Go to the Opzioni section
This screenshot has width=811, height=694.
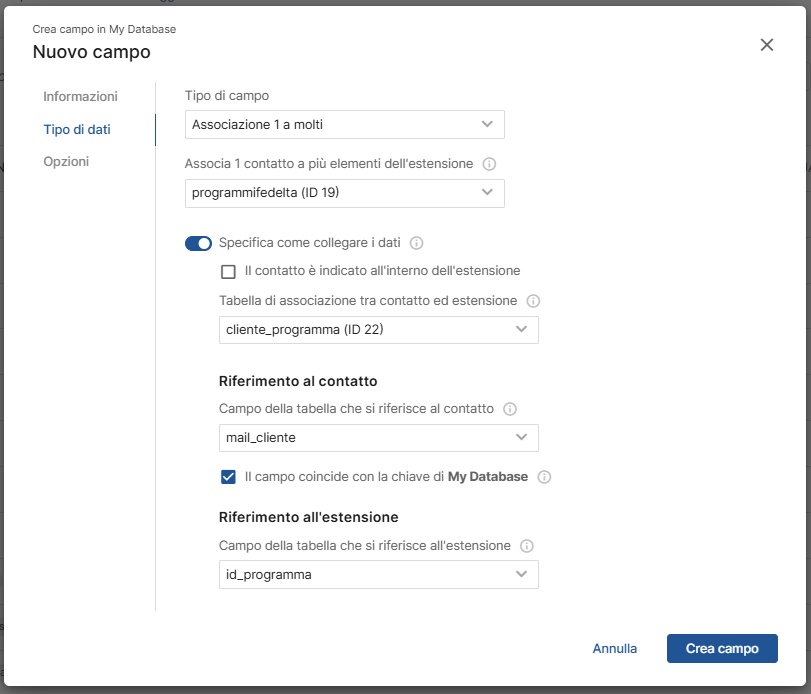(66, 162)
